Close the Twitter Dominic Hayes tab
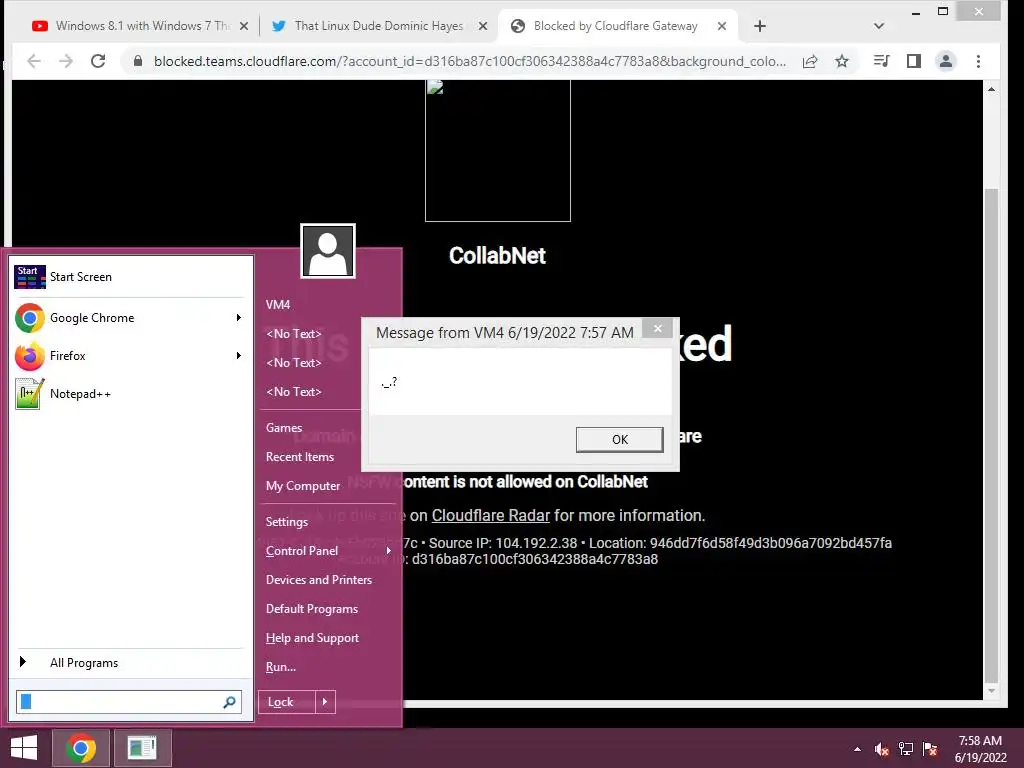1024x768 pixels. tap(483, 26)
